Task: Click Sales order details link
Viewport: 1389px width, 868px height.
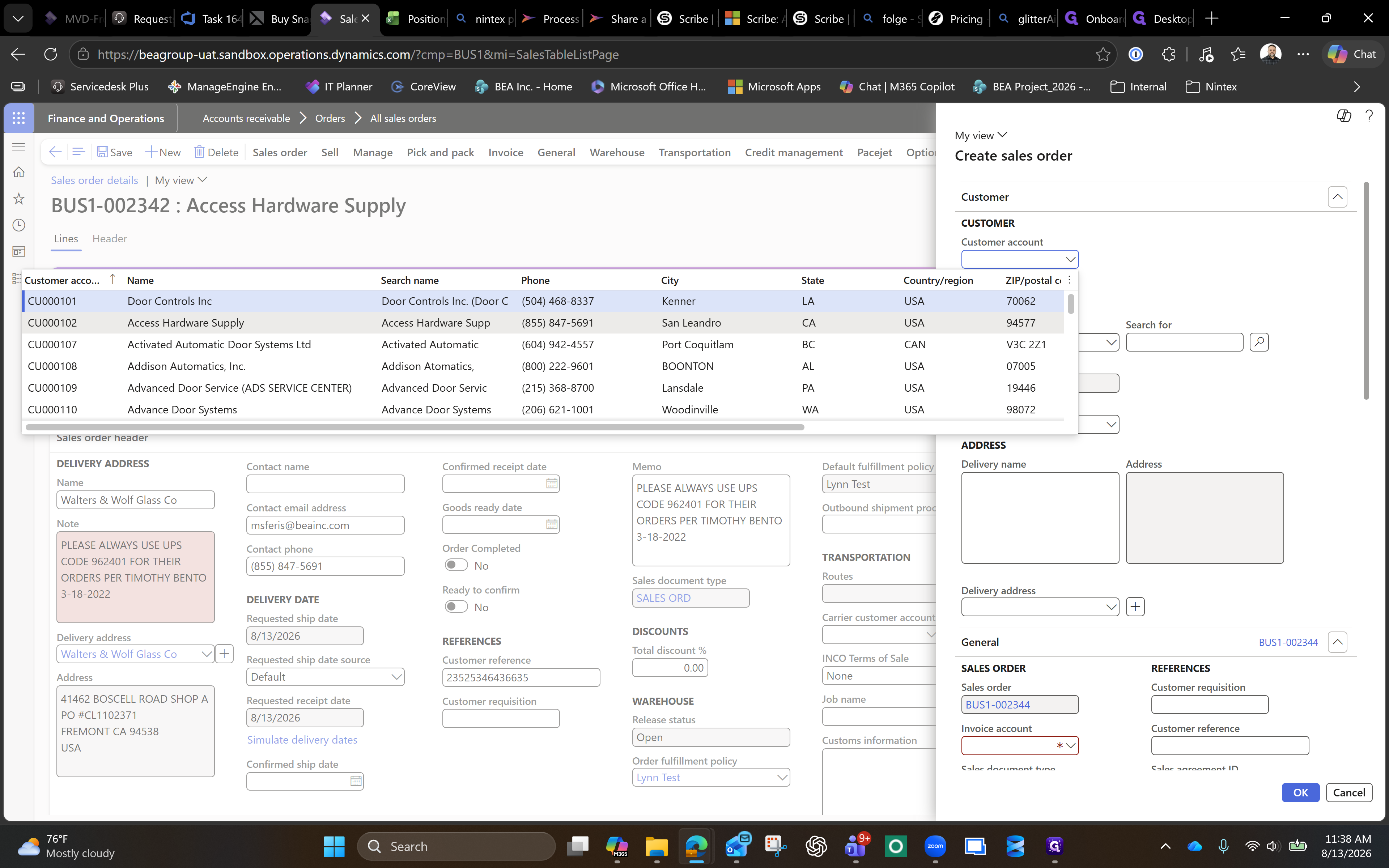Action: (x=94, y=180)
